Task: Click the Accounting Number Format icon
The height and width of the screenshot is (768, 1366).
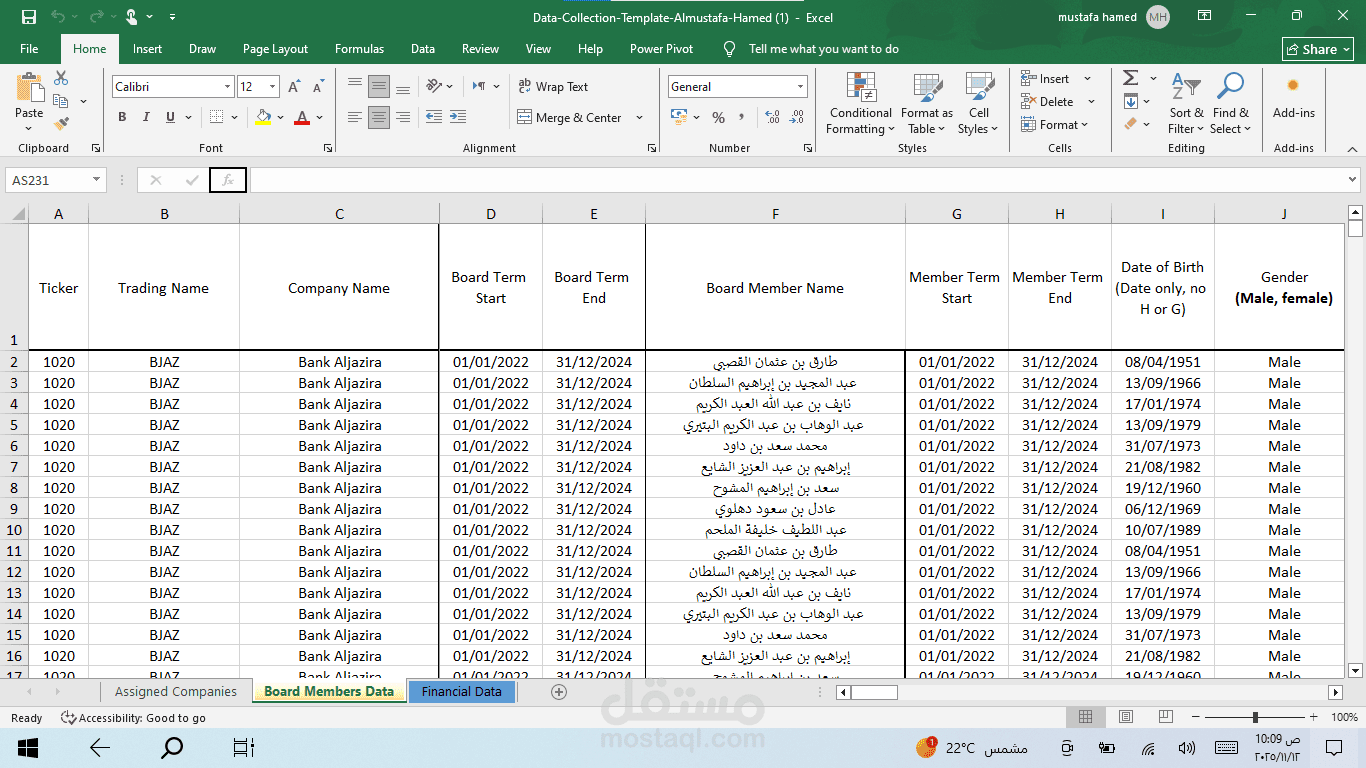Action: click(680, 117)
